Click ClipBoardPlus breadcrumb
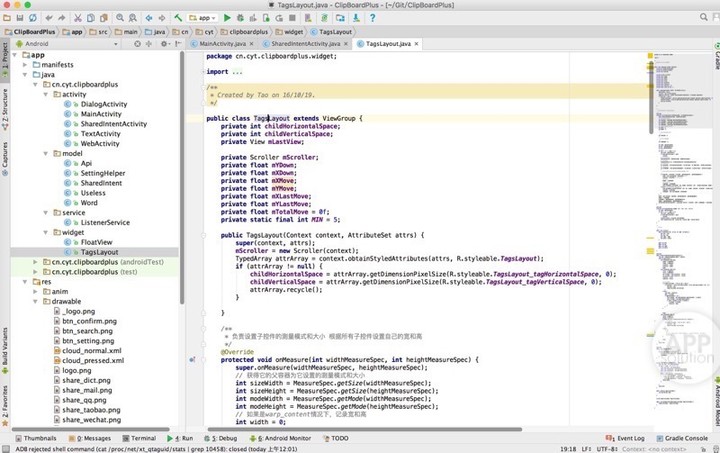This screenshot has height=453, width=720. click(30, 32)
